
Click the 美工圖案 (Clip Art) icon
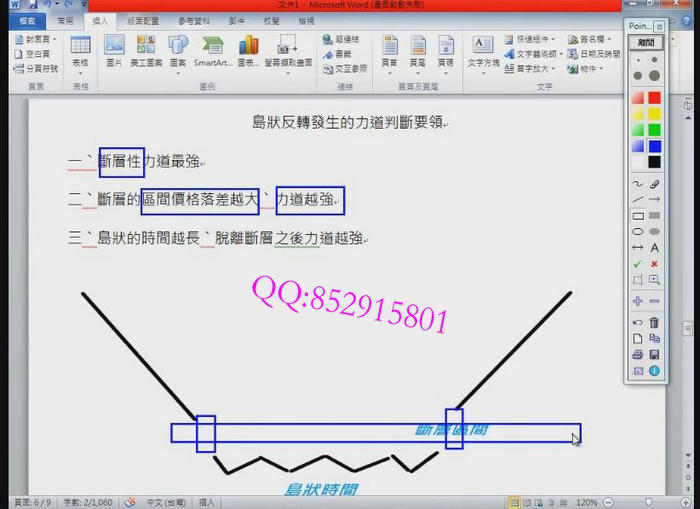[146, 50]
